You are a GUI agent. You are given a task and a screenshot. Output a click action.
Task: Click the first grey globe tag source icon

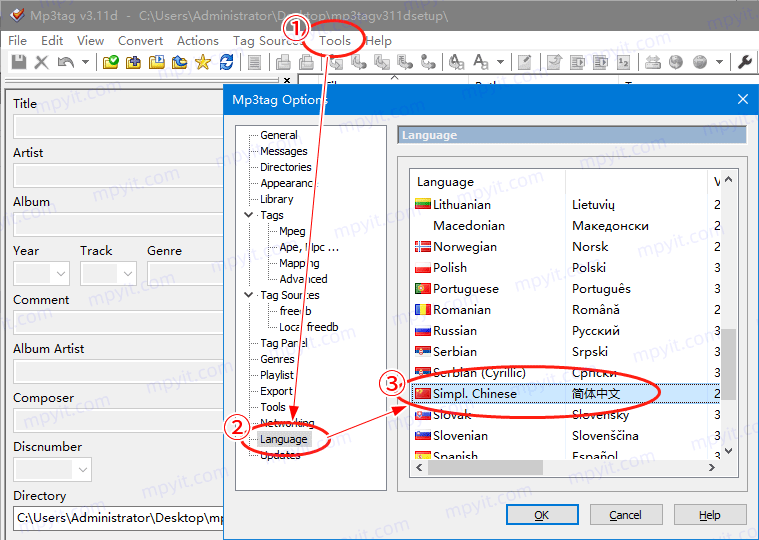click(x=676, y=62)
